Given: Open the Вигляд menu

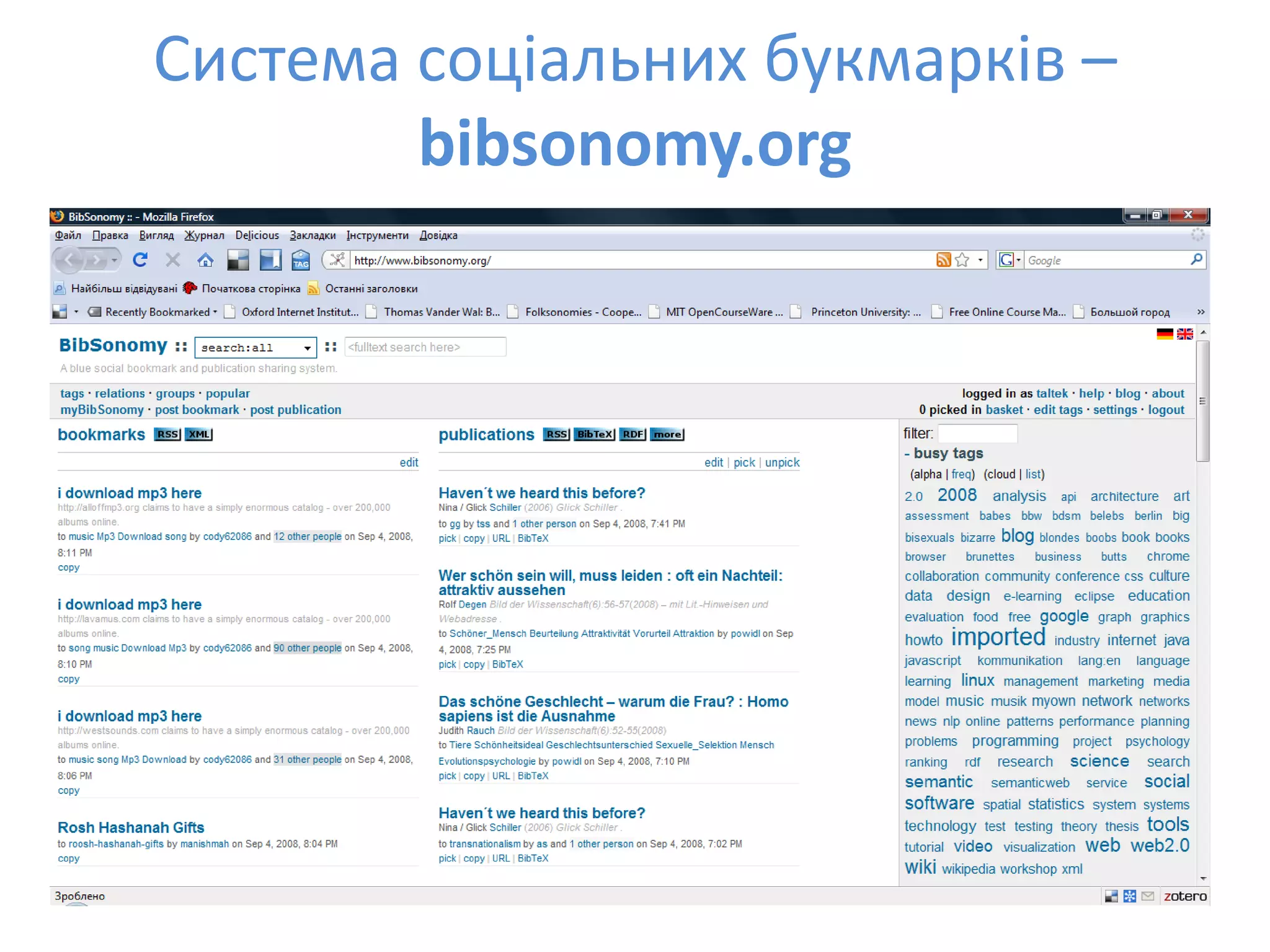Looking at the screenshot, I should coord(156,236).
